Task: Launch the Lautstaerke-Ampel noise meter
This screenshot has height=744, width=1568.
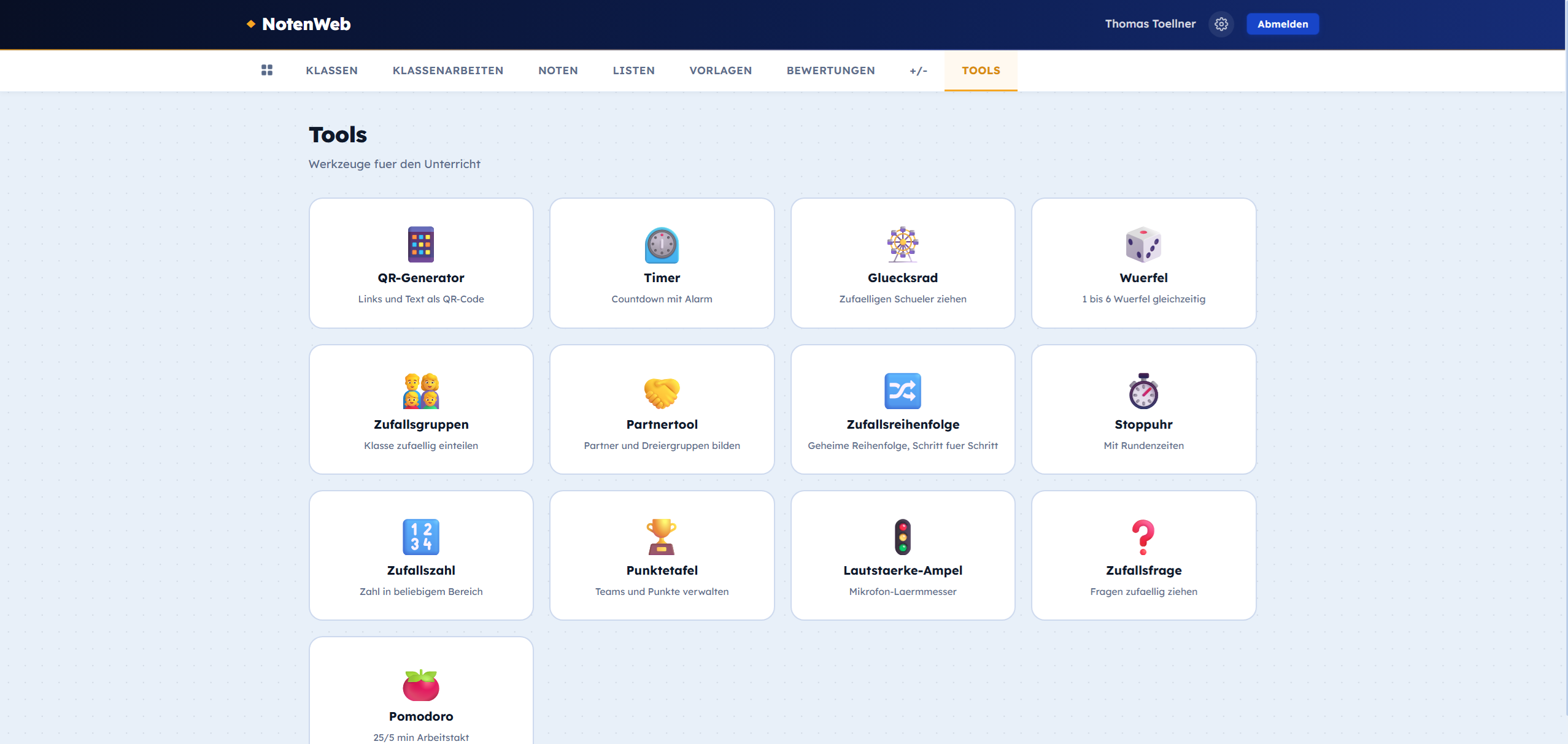Action: [x=902, y=554]
